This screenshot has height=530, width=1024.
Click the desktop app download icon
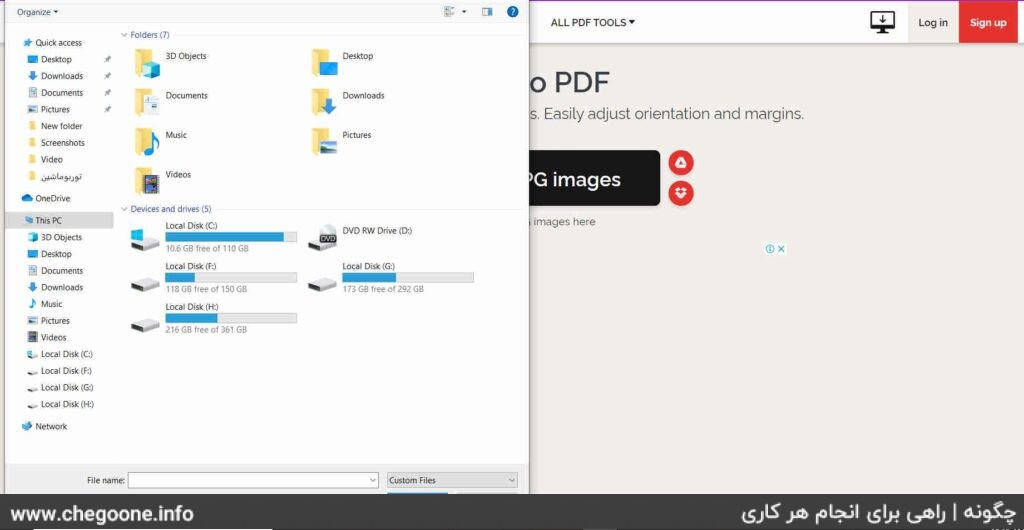point(882,22)
